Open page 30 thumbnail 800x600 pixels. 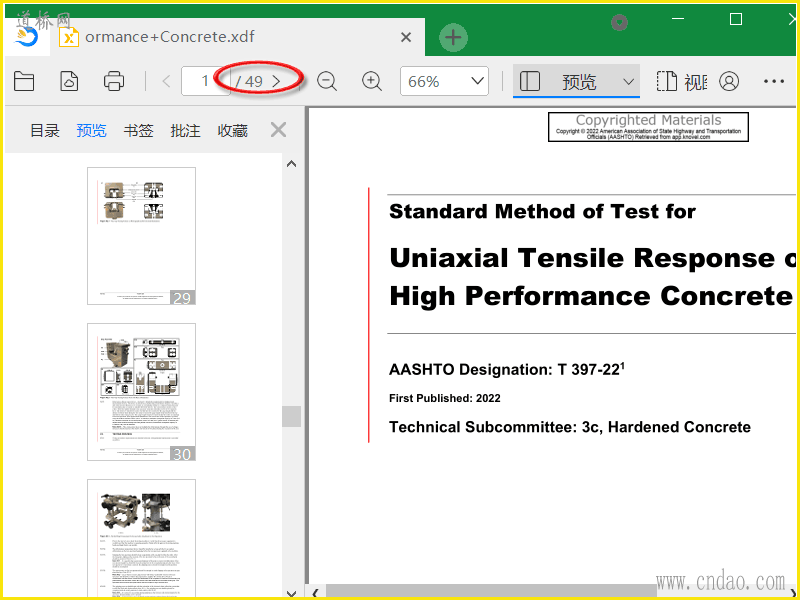[x=141, y=392]
